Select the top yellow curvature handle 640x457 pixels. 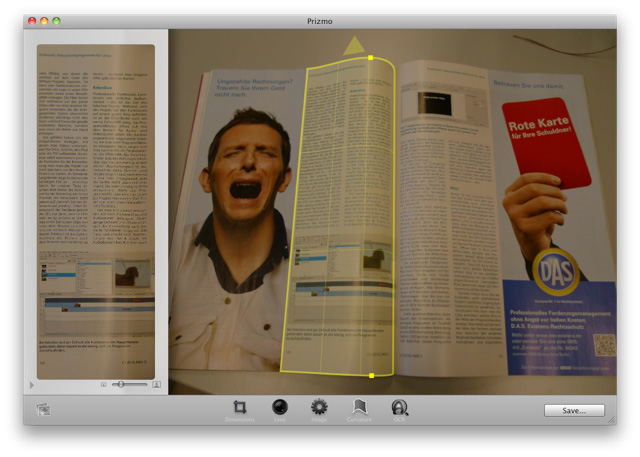pos(371,58)
